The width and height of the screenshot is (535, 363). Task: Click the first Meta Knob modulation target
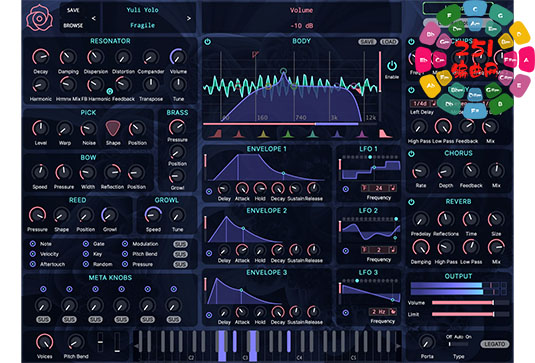pos(43,289)
